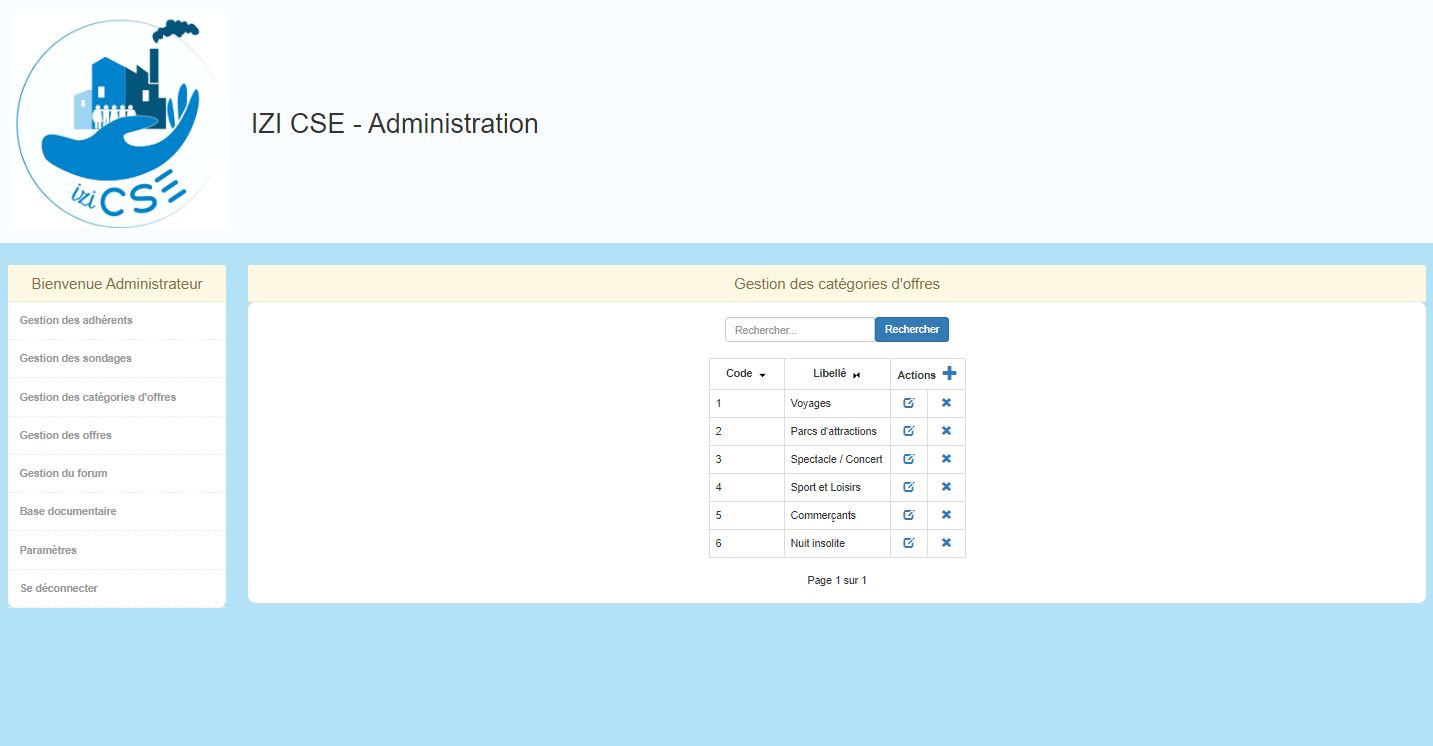Screen dimensions: 1433x746
Task: Edit the Sport et Loisirs category
Action: coord(908,487)
